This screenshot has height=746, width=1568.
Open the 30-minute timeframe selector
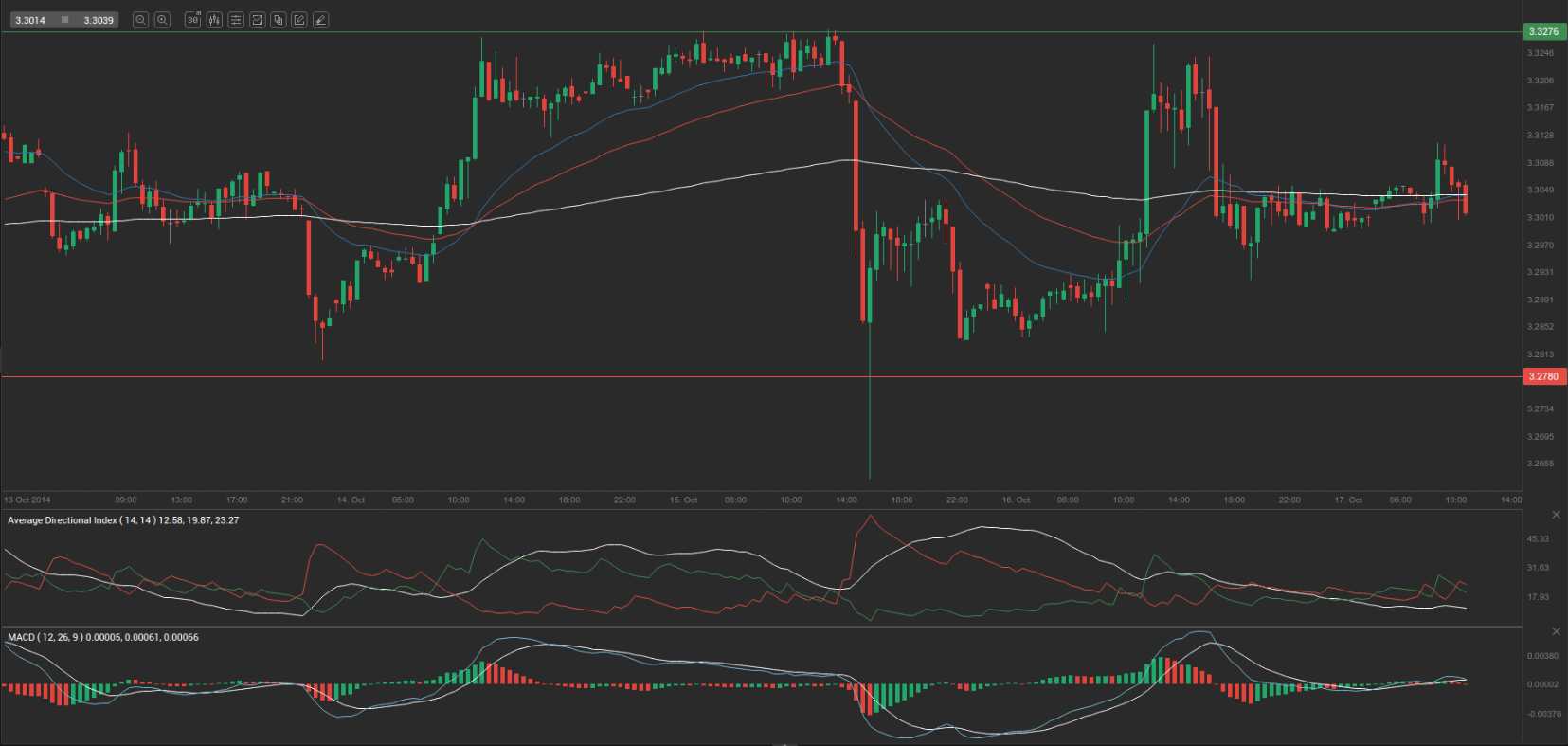pyautogui.click(x=193, y=20)
